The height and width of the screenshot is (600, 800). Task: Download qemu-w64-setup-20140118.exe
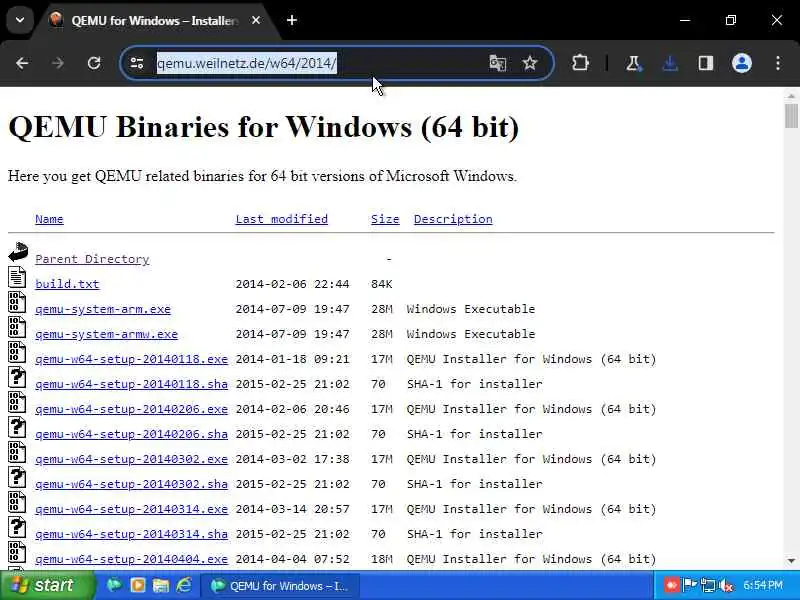coord(132,359)
